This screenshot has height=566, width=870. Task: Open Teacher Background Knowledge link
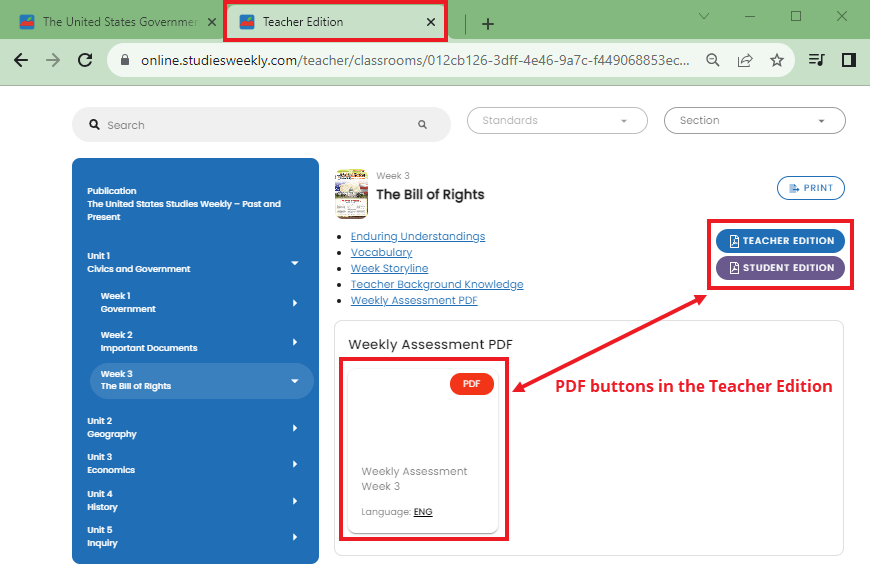437,285
